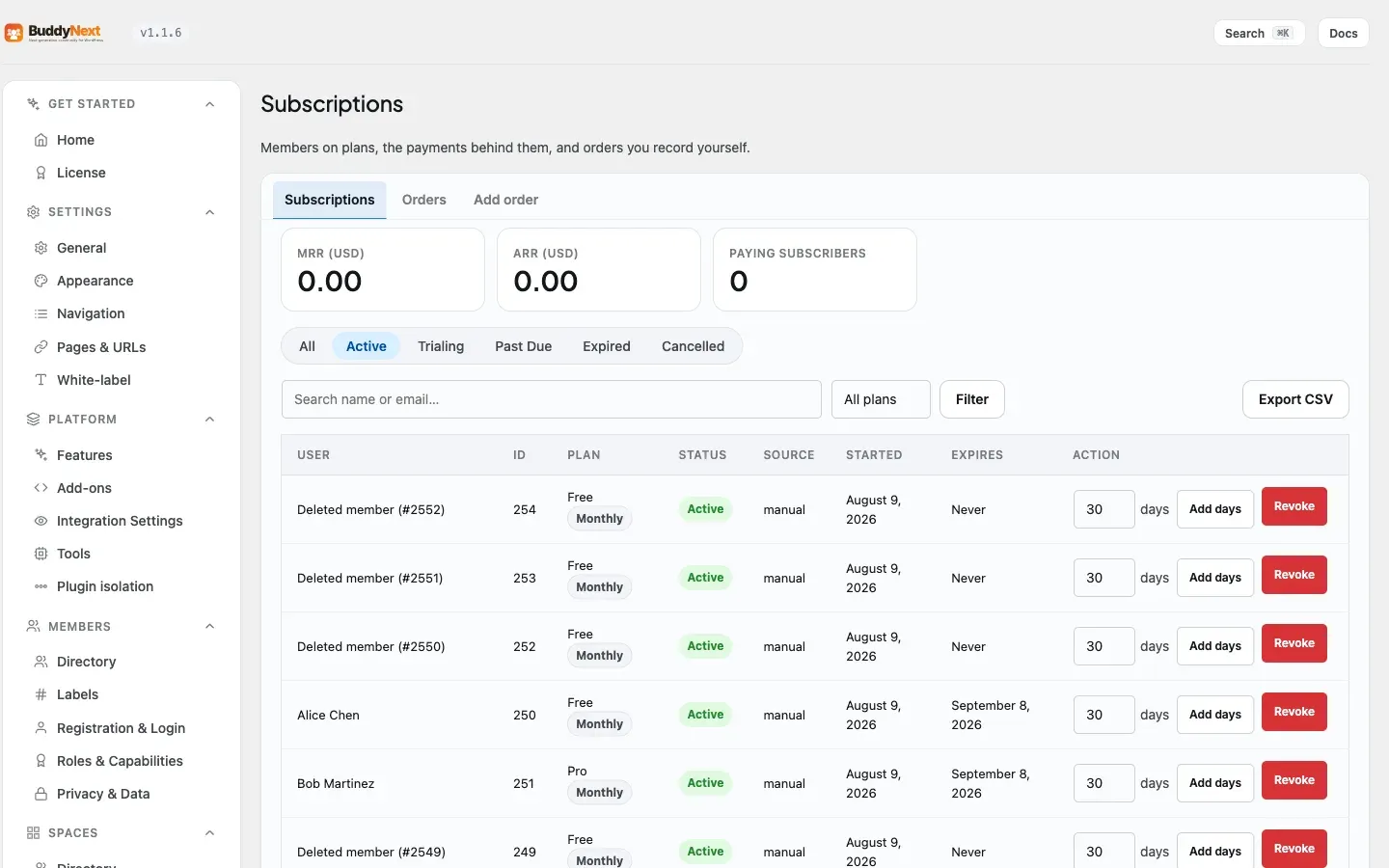Click the Add-ons code icon
1389x868 pixels.
41,488
